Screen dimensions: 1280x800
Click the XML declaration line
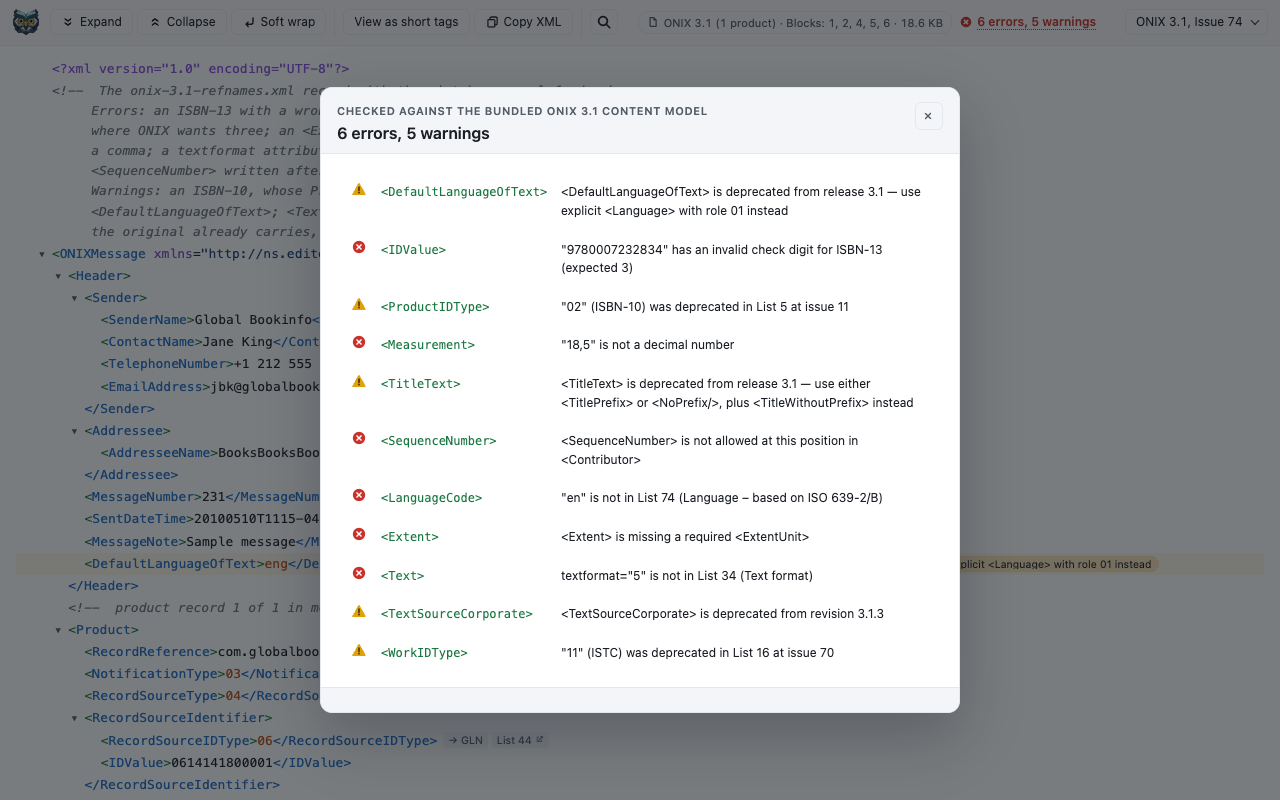point(200,69)
